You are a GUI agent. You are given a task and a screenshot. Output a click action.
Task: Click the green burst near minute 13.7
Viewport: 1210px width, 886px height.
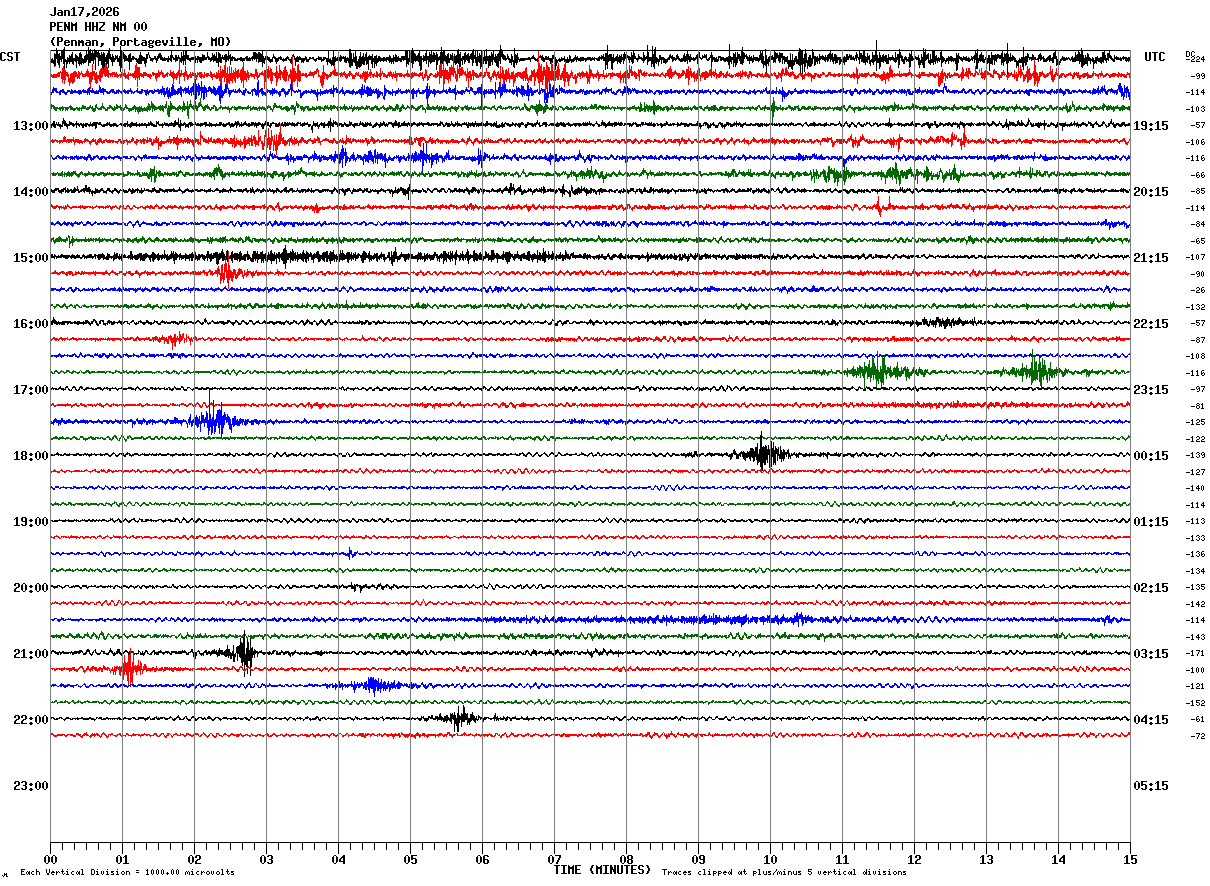pyautogui.click(x=1035, y=371)
